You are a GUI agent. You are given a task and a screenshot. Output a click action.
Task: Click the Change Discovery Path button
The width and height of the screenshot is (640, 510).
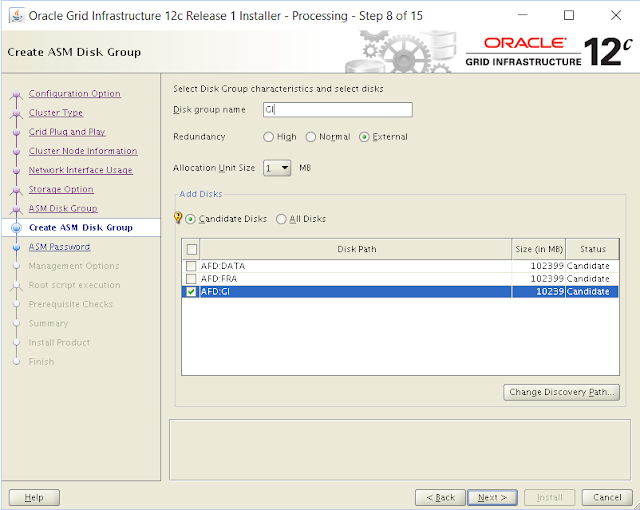coord(562,392)
